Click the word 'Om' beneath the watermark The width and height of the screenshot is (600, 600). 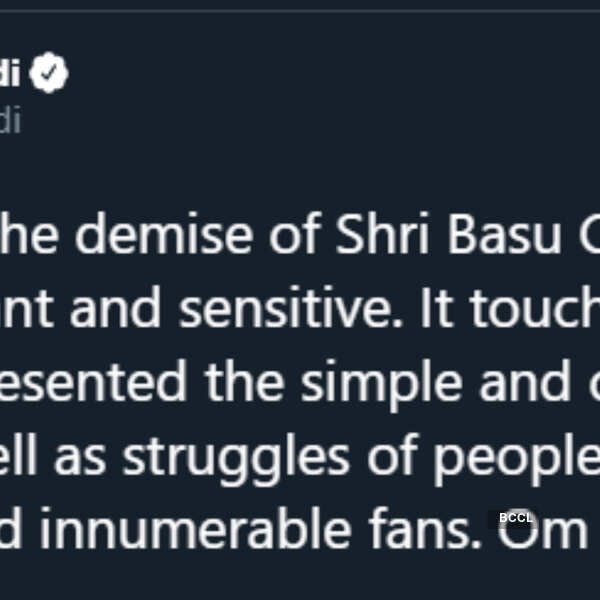(x=543, y=529)
